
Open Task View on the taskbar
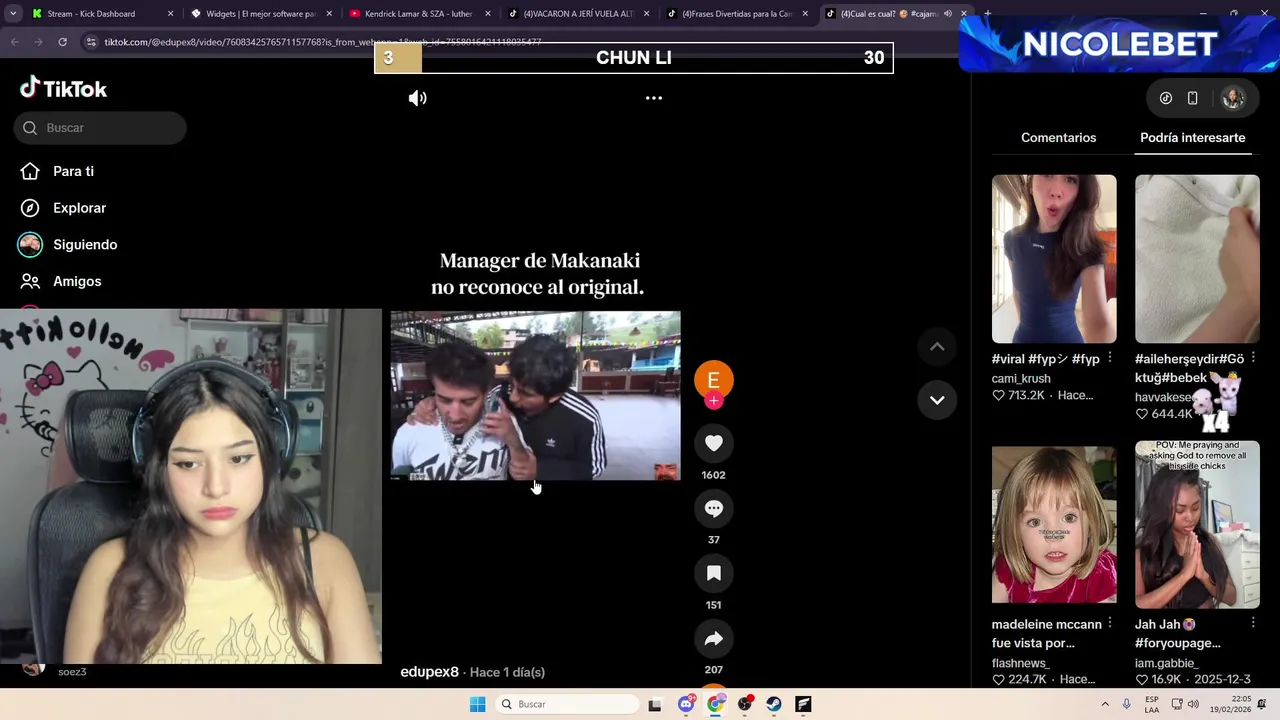[x=655, y=705]
